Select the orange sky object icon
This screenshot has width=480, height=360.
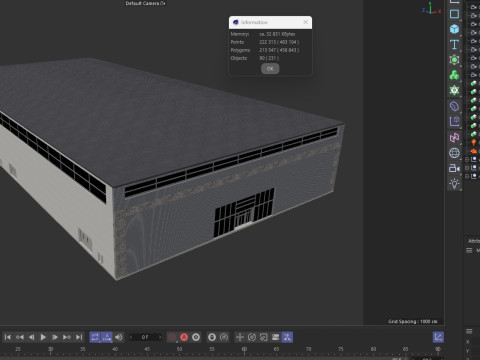(x=474, y=151)
